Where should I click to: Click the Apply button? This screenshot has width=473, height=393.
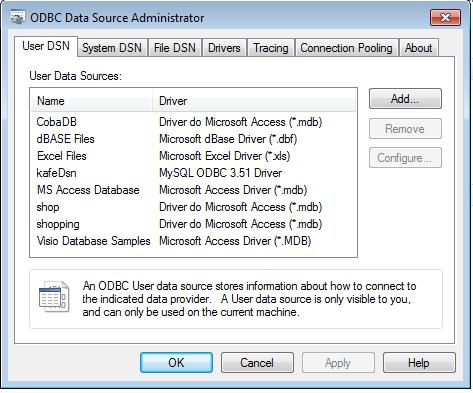(338, 363)
